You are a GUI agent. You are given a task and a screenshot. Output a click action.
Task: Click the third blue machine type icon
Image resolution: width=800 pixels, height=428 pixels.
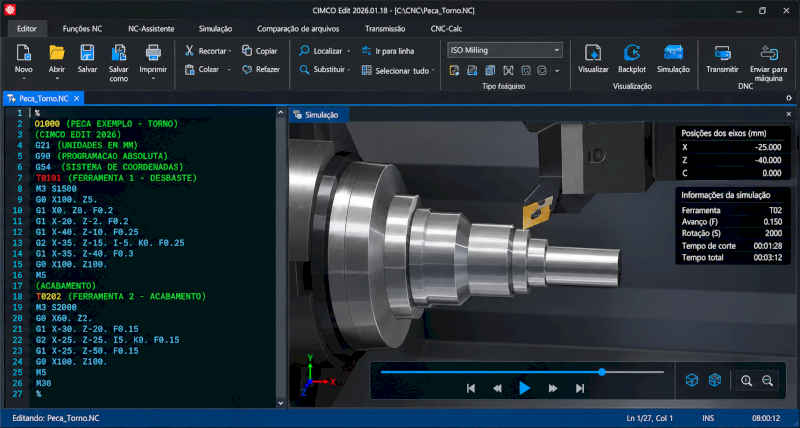pos(490,71)
